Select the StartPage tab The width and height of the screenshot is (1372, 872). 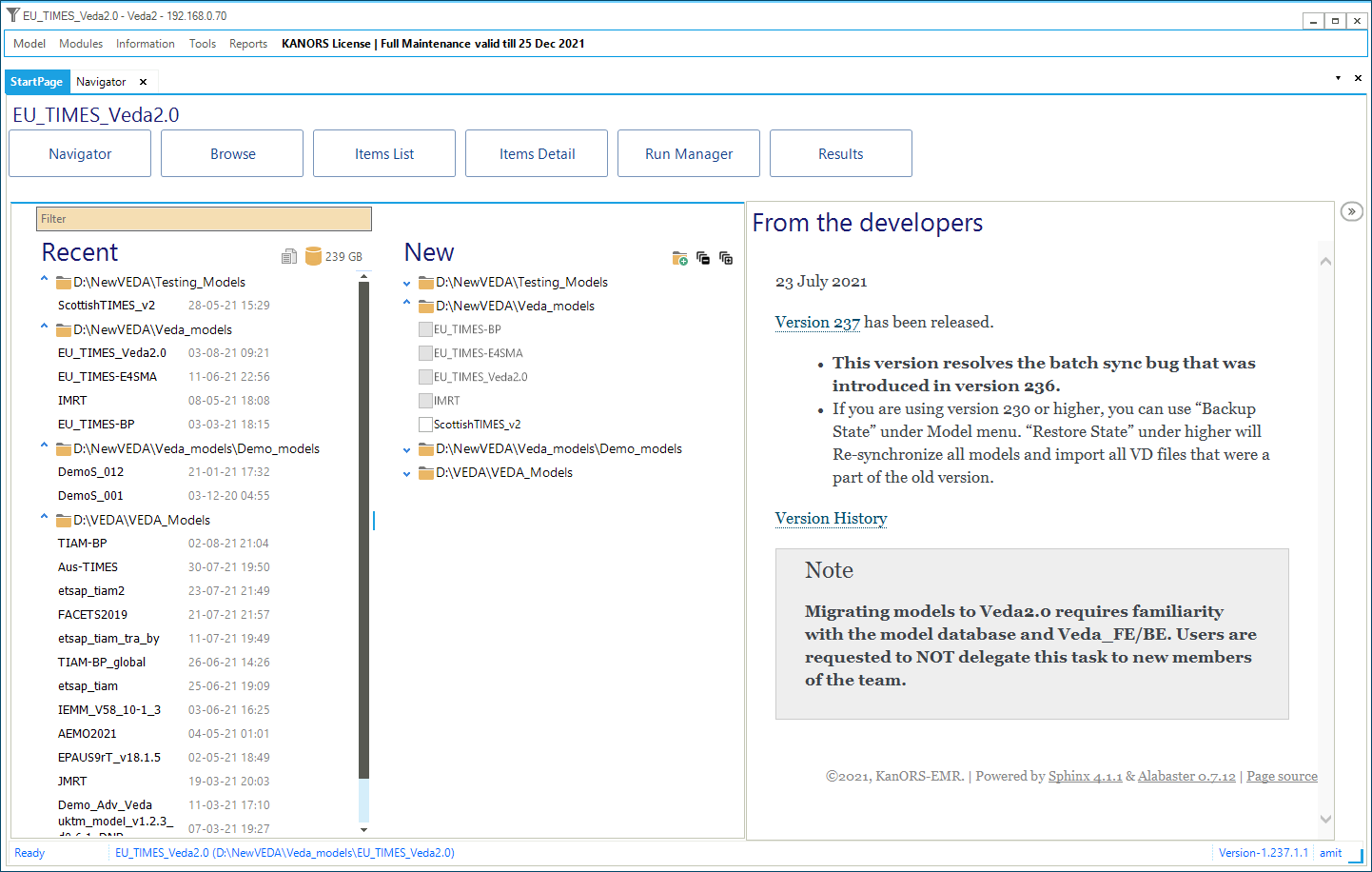(x=37, y=82)
